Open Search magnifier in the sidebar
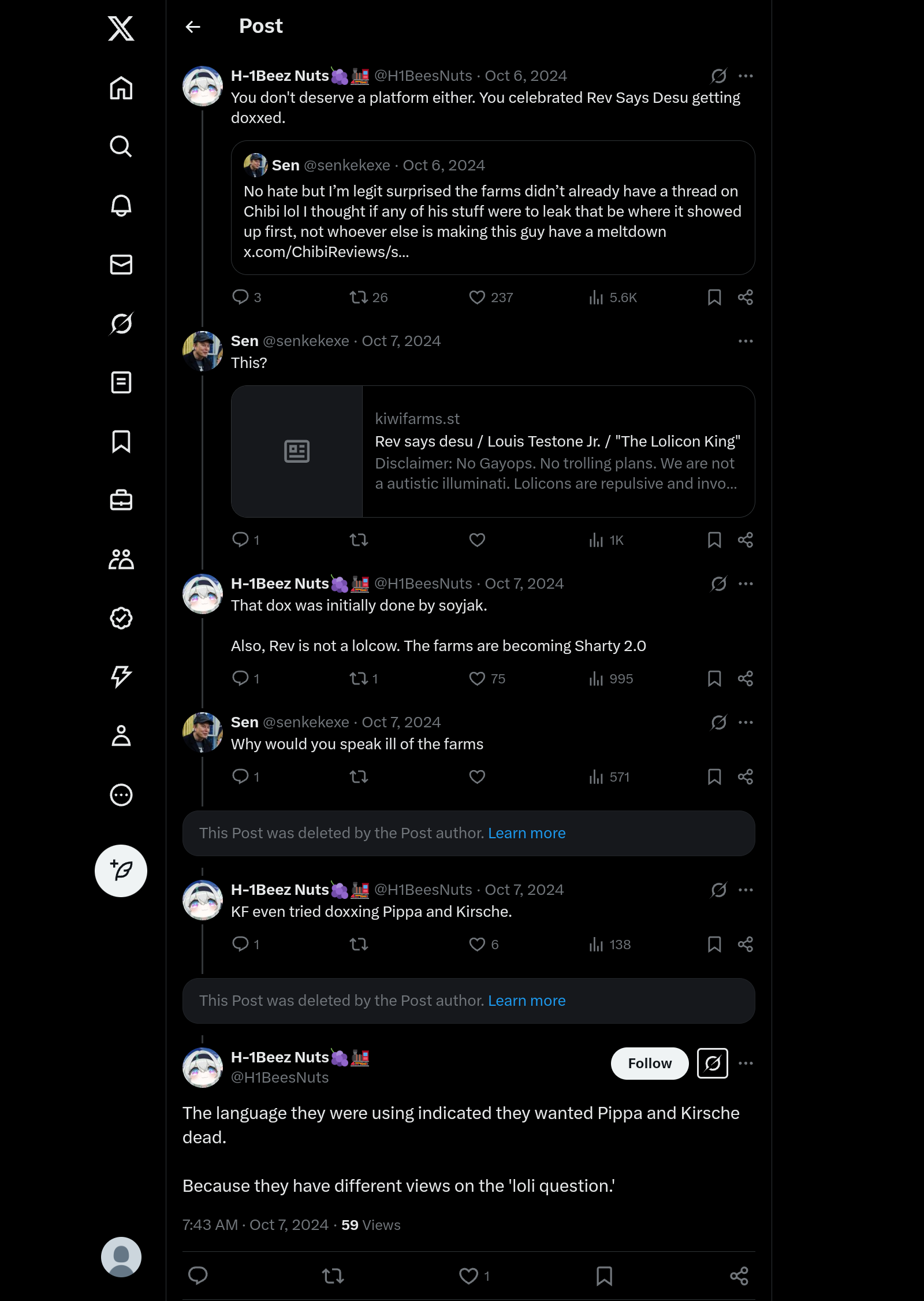 coord(121,147)
